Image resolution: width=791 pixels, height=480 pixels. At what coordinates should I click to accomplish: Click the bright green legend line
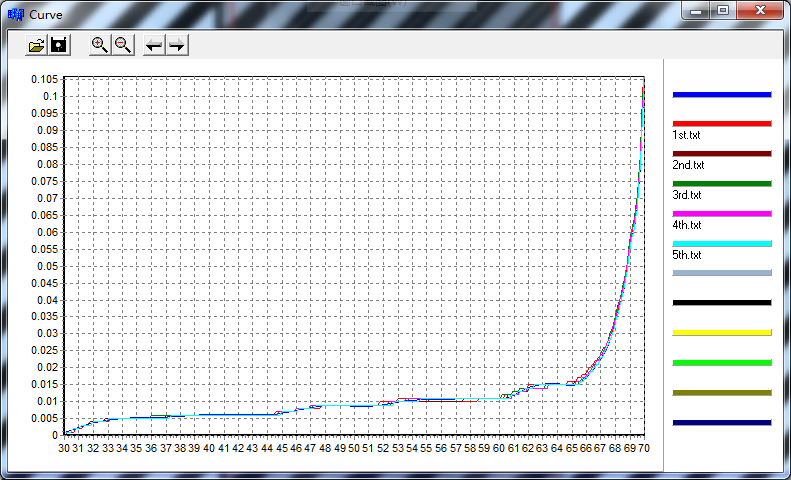pyautogui.click(x=721, y=362)
